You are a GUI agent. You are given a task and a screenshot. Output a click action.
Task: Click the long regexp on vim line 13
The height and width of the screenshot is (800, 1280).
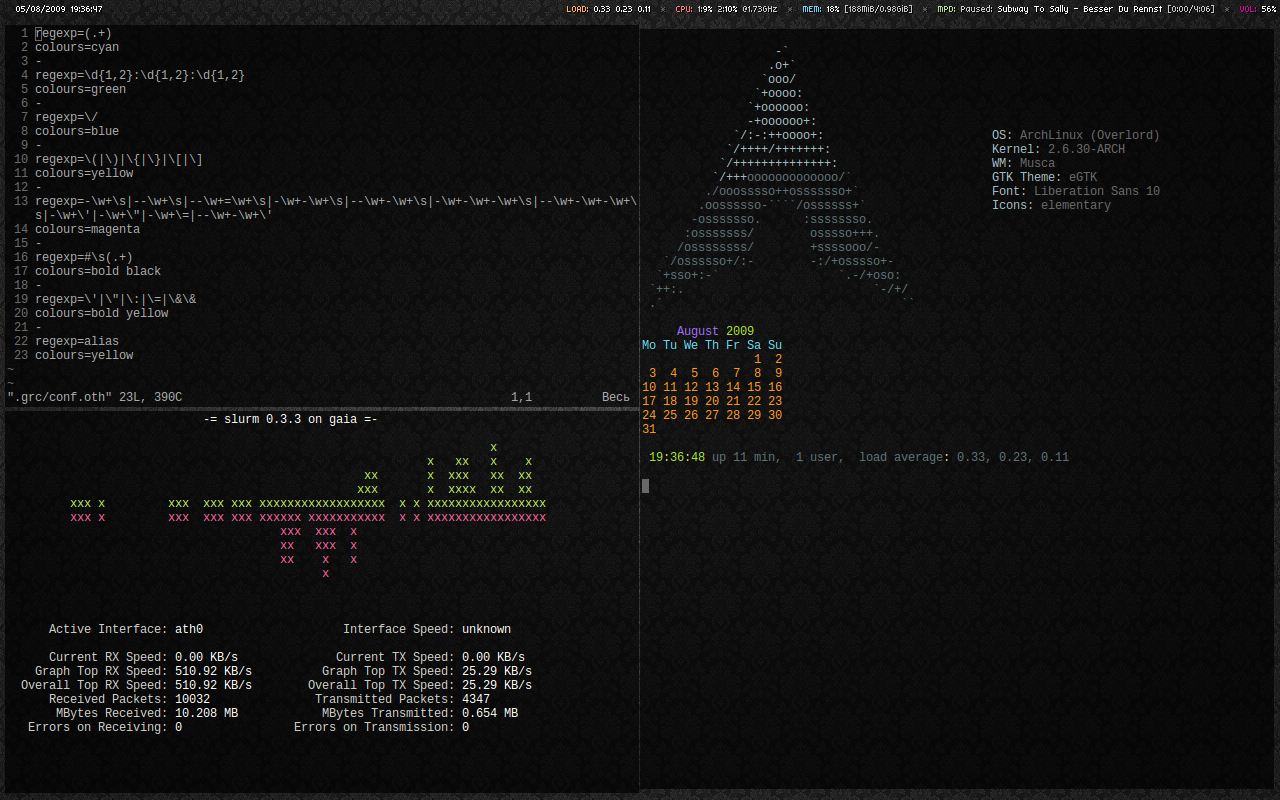(x=336, y=208)
